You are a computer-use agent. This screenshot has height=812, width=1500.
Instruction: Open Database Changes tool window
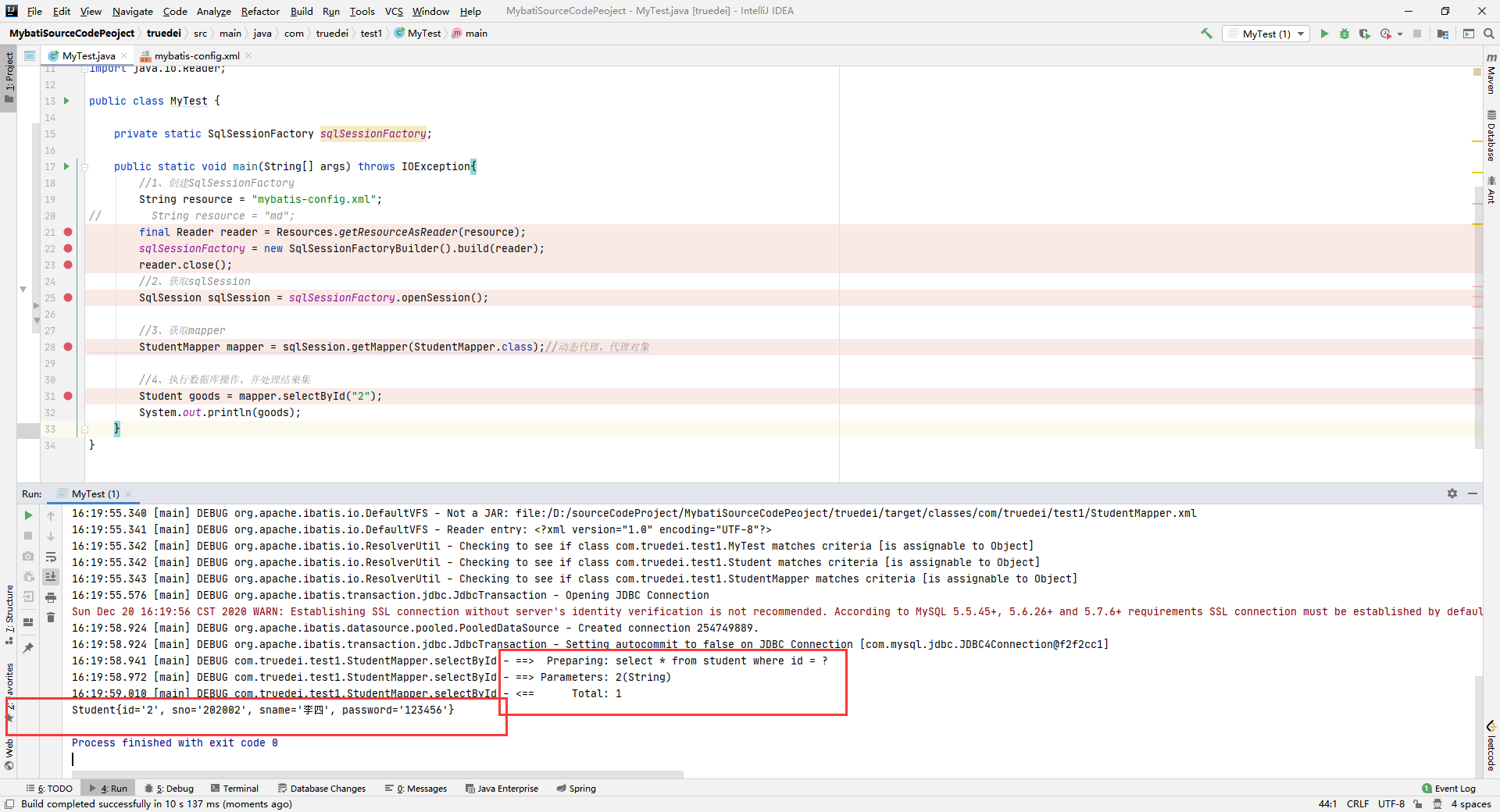click(321, 789)
